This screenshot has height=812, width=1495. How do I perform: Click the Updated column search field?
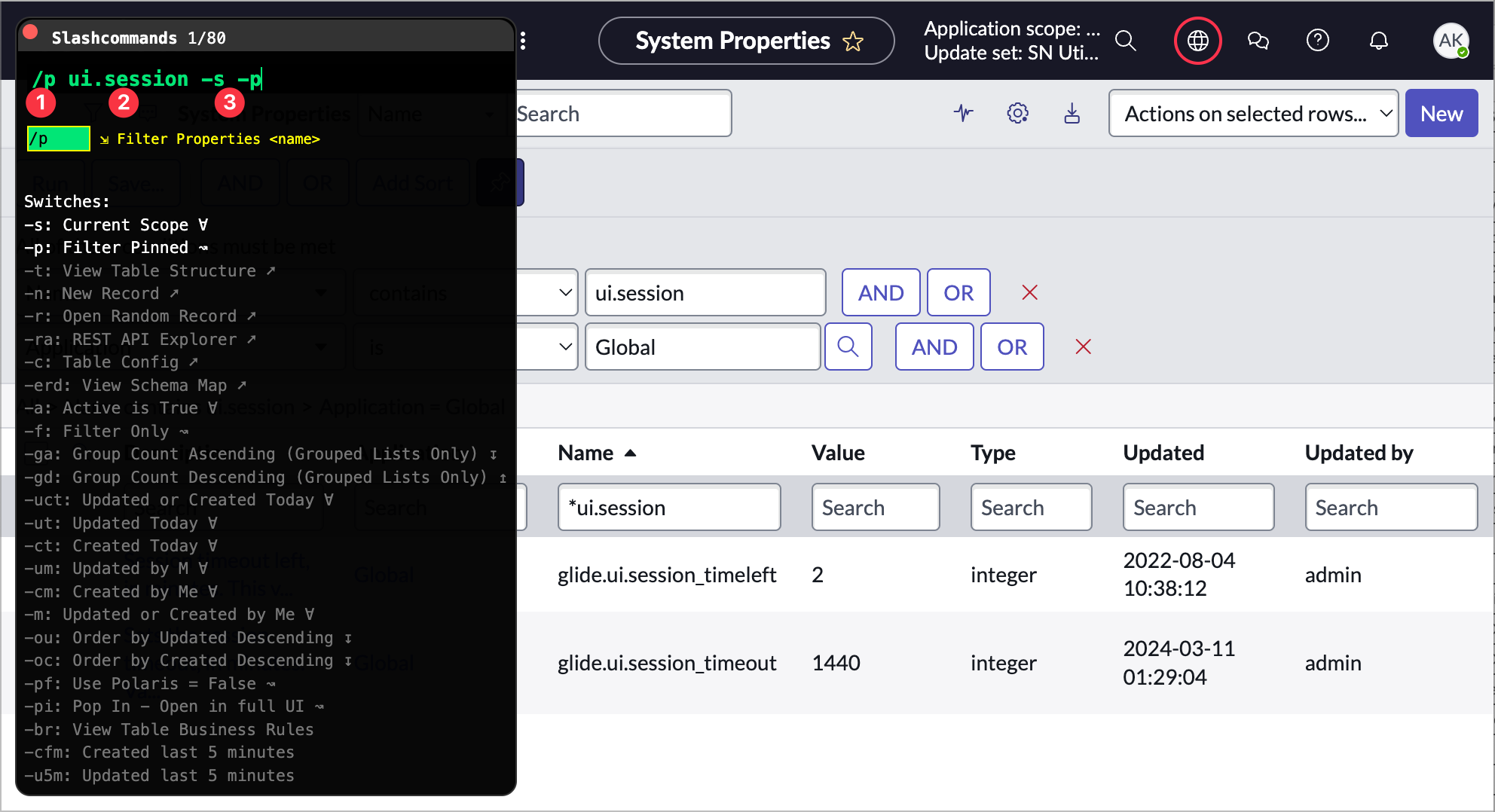point(1198,507)
